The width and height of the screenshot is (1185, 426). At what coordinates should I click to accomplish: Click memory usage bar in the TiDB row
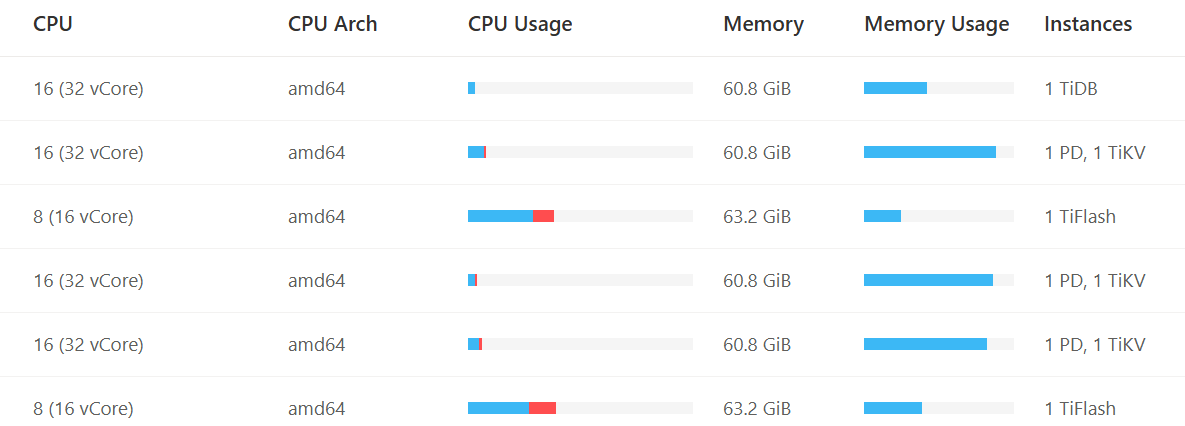938,88
